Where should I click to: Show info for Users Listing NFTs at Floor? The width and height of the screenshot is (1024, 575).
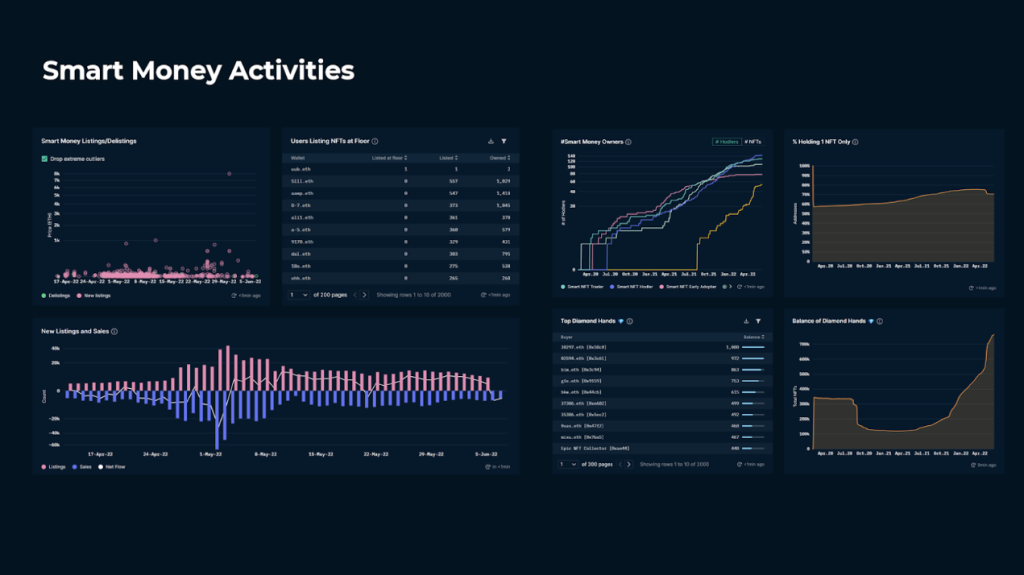coord(375,141)
